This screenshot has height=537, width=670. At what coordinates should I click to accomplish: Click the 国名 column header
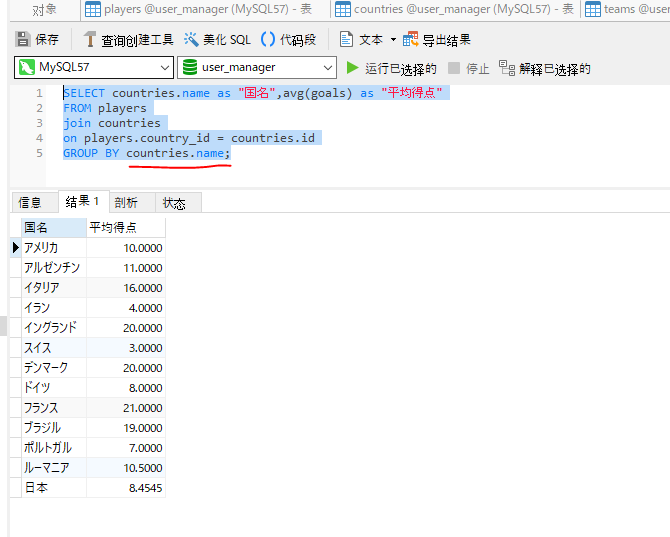(x=54, y=227)
